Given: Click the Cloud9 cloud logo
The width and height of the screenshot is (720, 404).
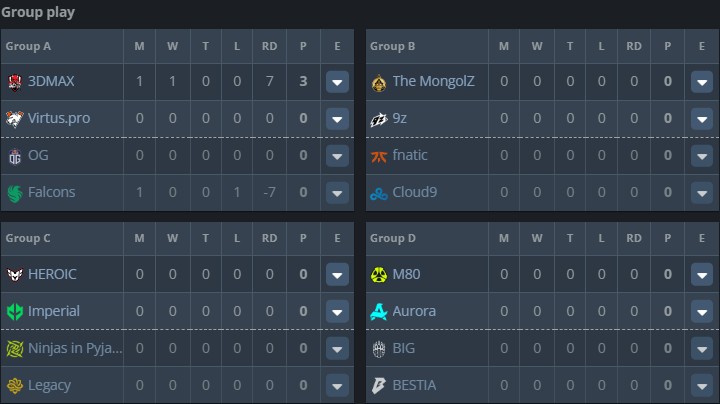Looking at the screenshot, I should (379, 192).
